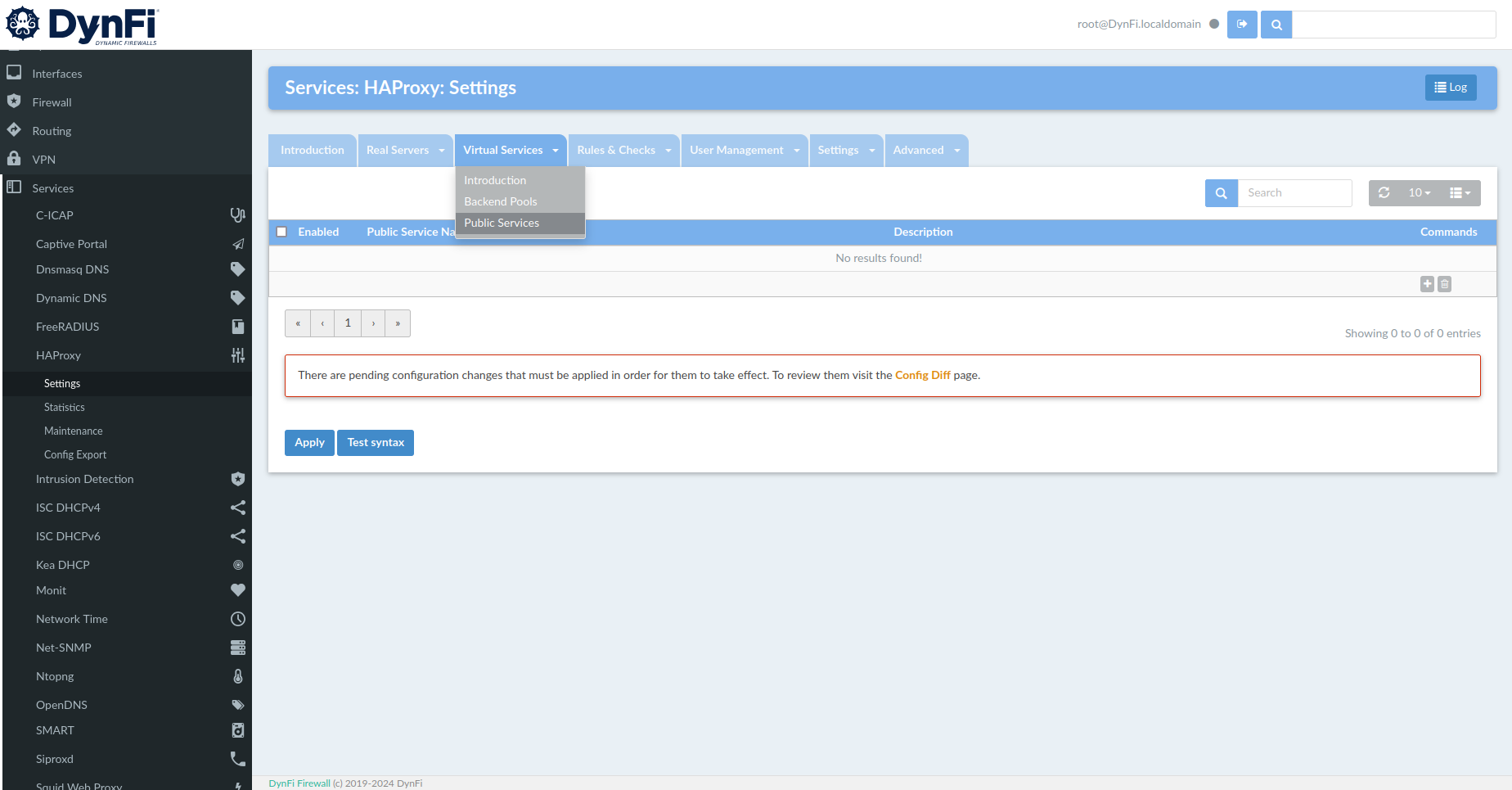Click page number 1
This screenshot has width=1512, height=790.
coord(348,323)
